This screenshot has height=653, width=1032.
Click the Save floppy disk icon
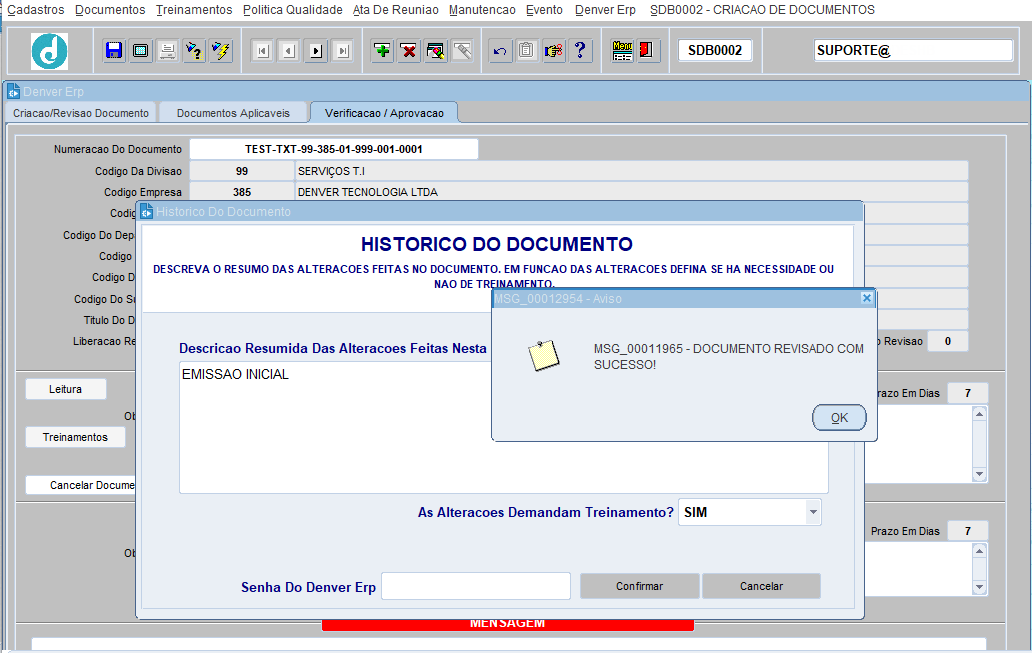[114, 51]
